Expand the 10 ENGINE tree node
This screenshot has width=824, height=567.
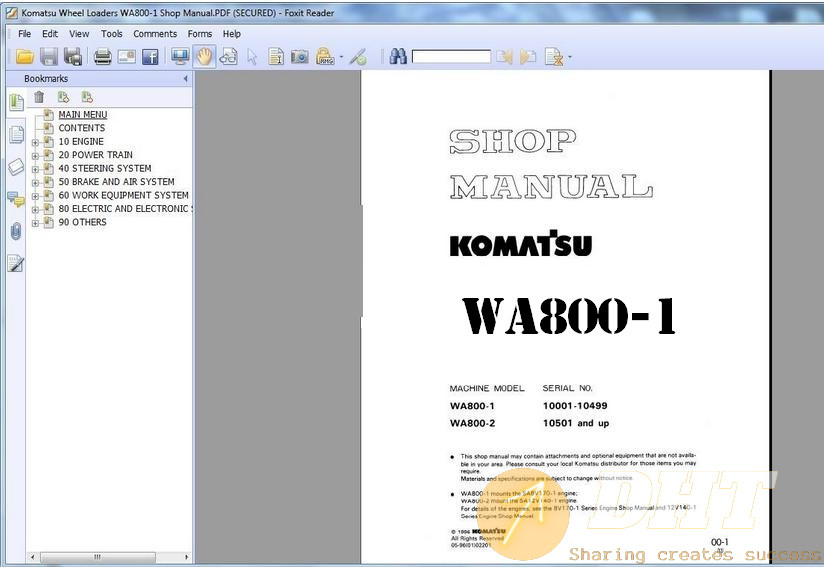(35, 142)
